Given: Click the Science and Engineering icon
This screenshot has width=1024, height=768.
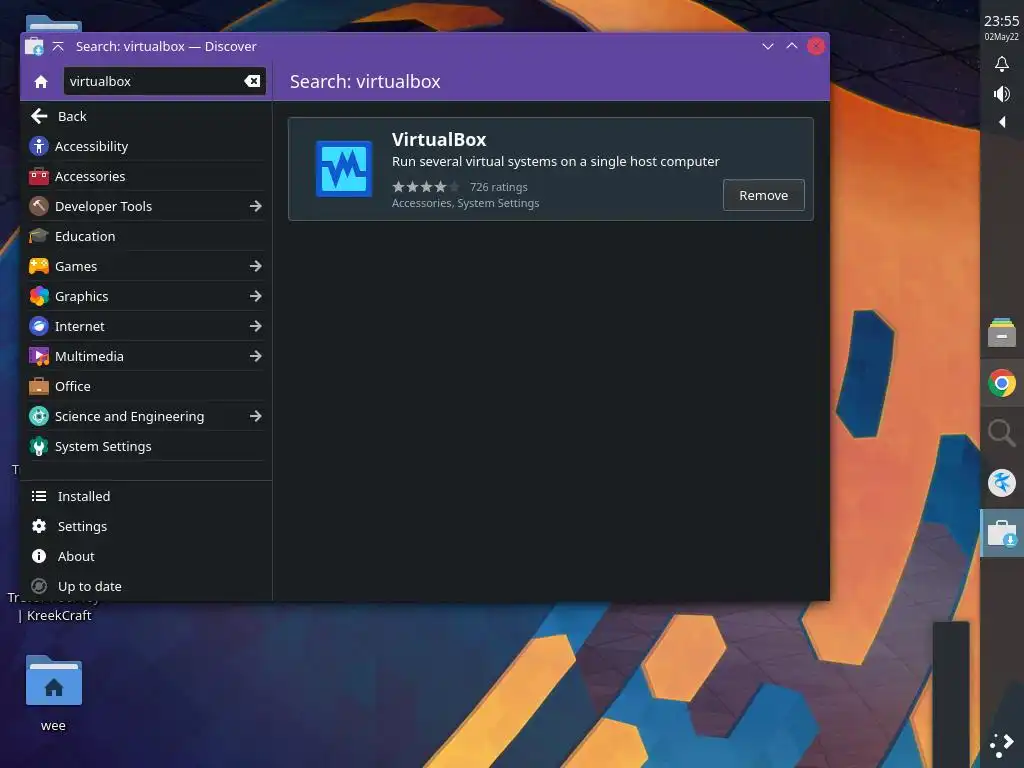Looking at the screenshot, I should tap(39, 416).
